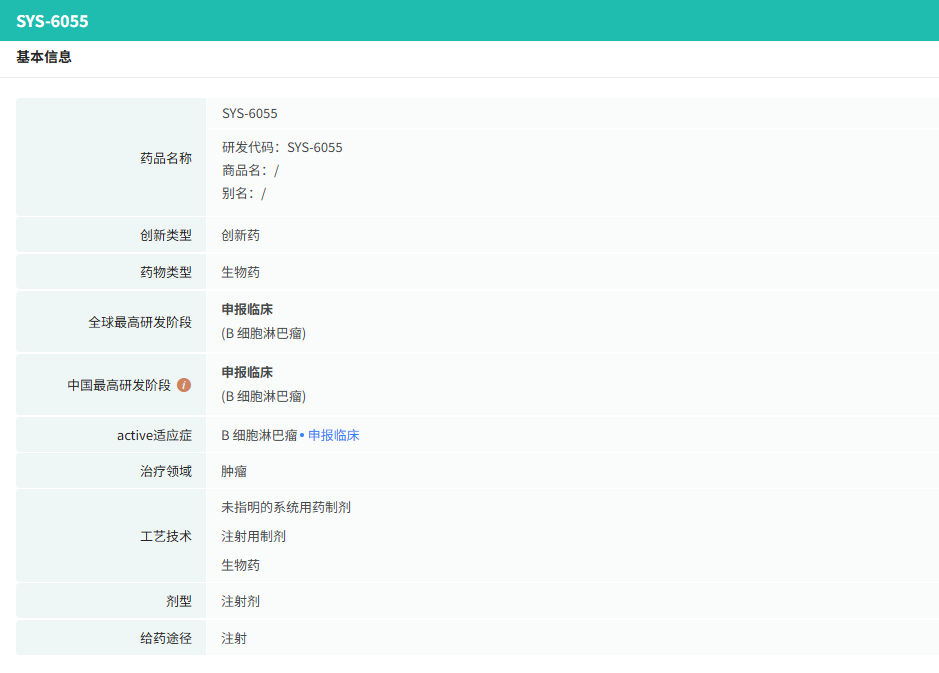Click the 研发代码：SYS-6055 text line
This screenshot has width=939, height=673.
click(282, 147)
